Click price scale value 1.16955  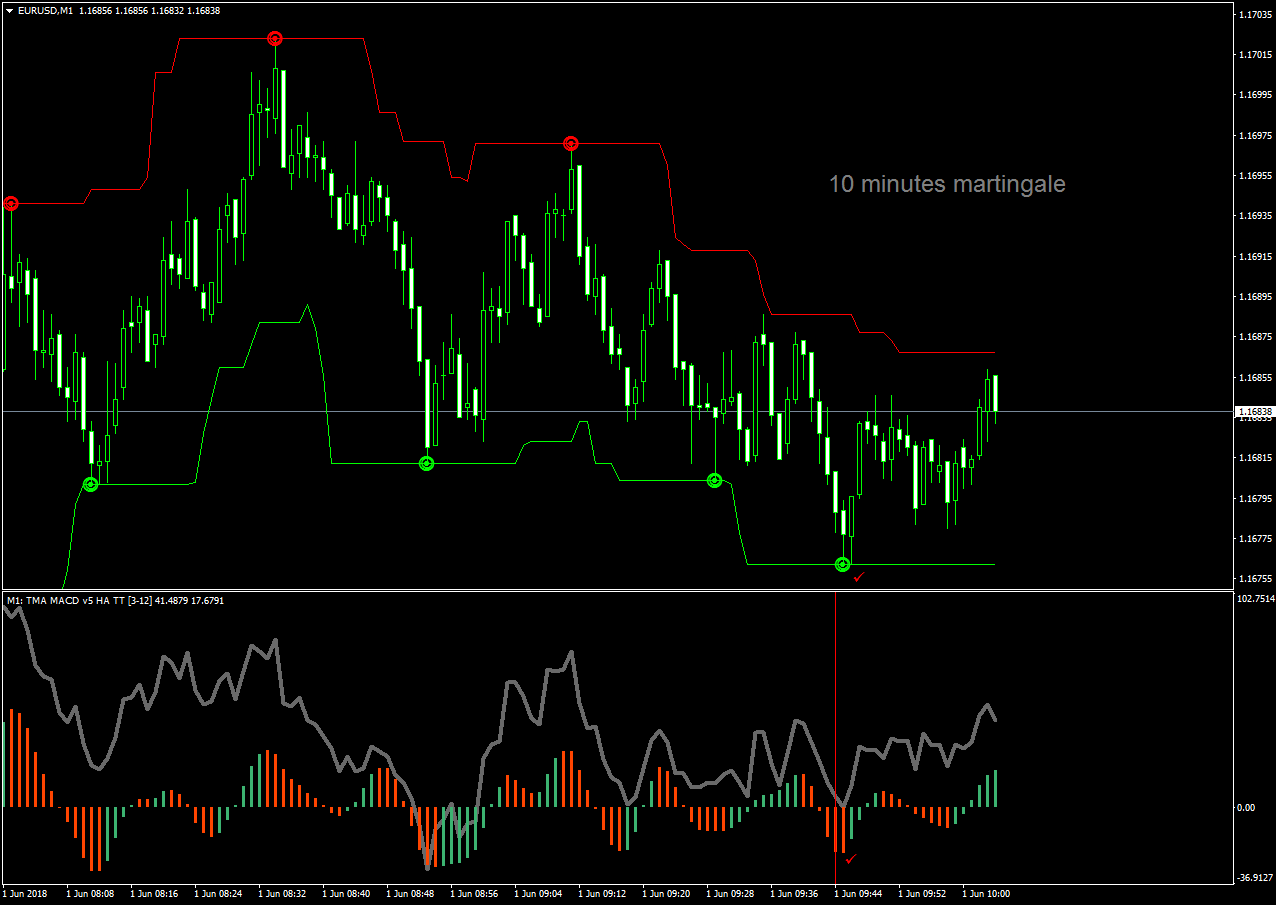(x=1254, y=176)
